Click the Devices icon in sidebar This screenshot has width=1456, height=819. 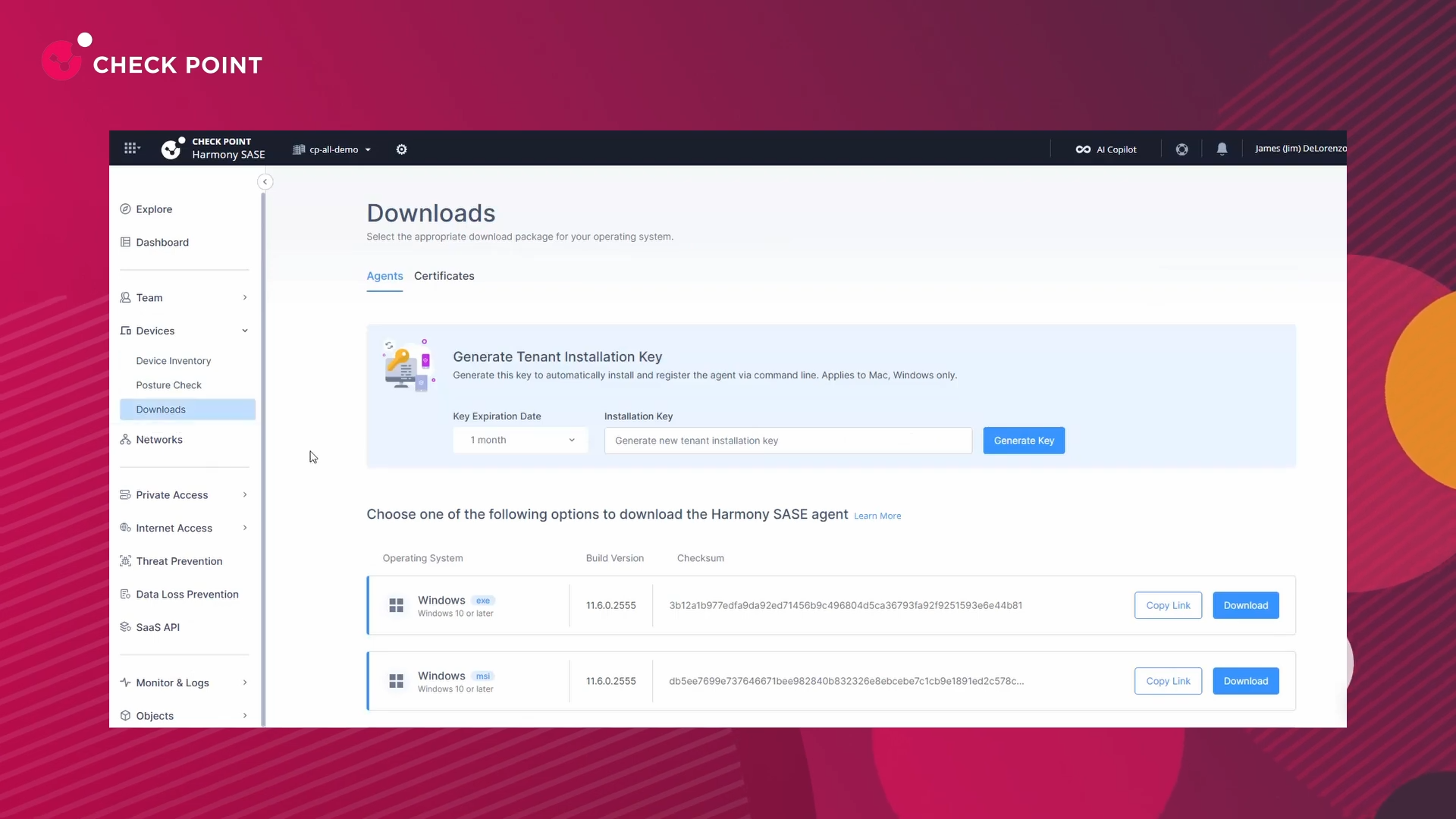tap(125, 331)
